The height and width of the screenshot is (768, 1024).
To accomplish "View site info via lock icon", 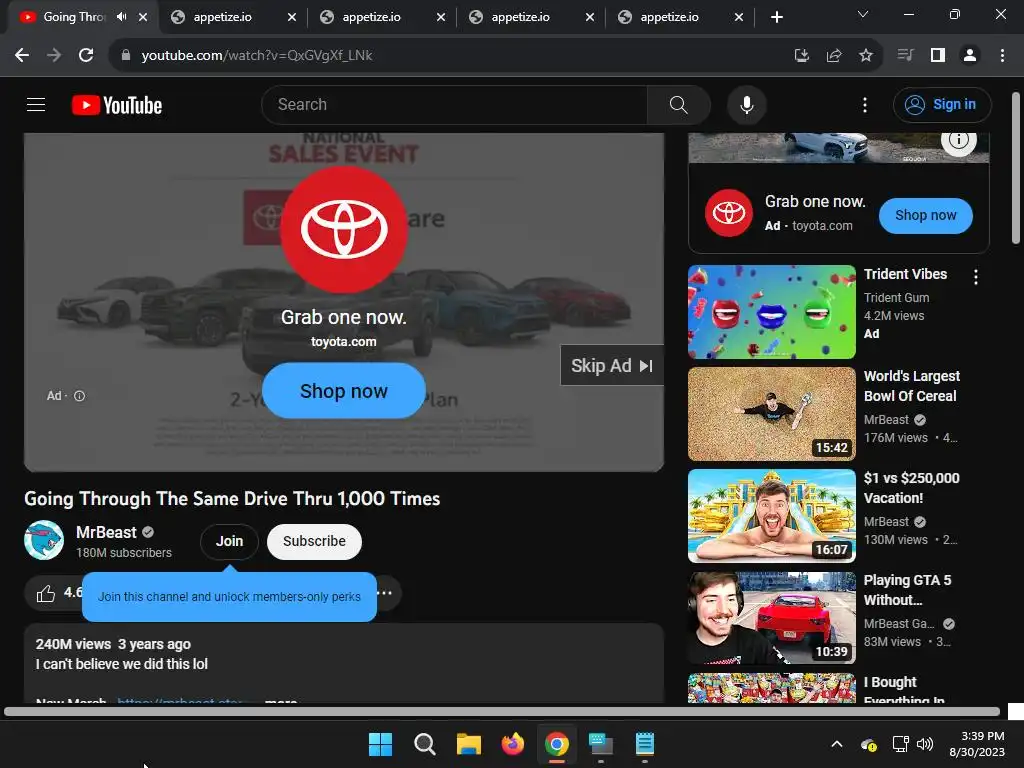I will coord(126,56).
